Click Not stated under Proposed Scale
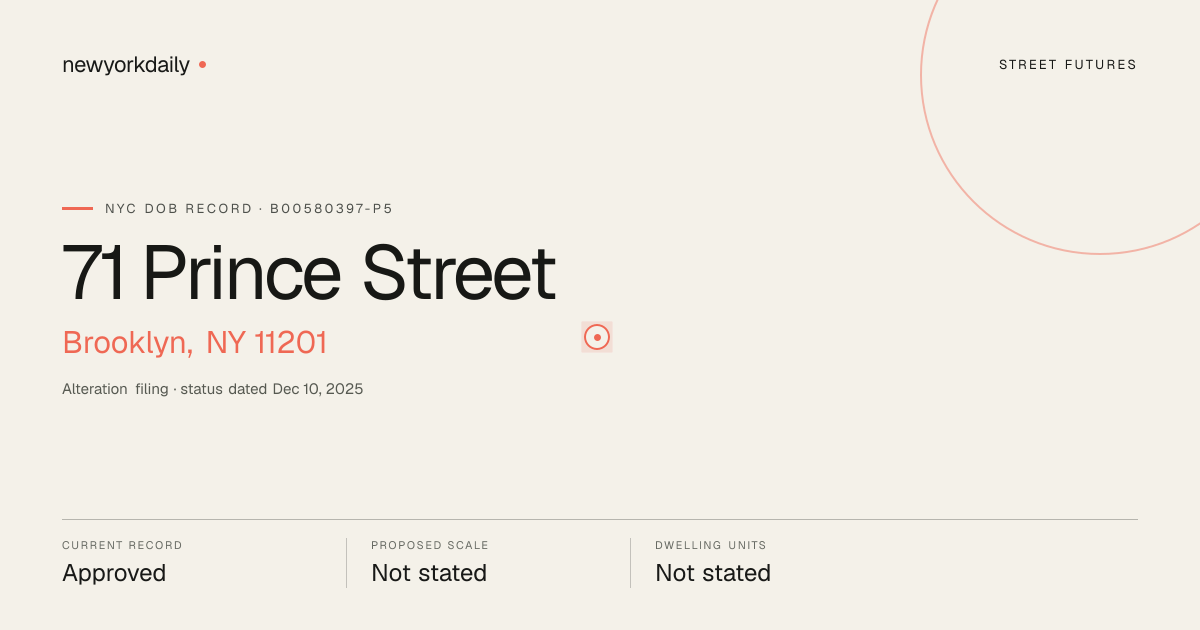The width and height of the screenshot is (1200, 630). (429, 573)
